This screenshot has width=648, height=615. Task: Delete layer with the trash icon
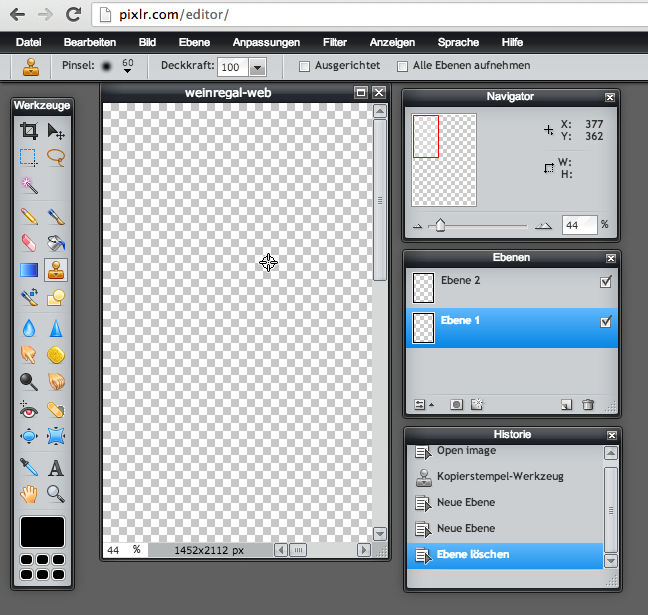588,405
